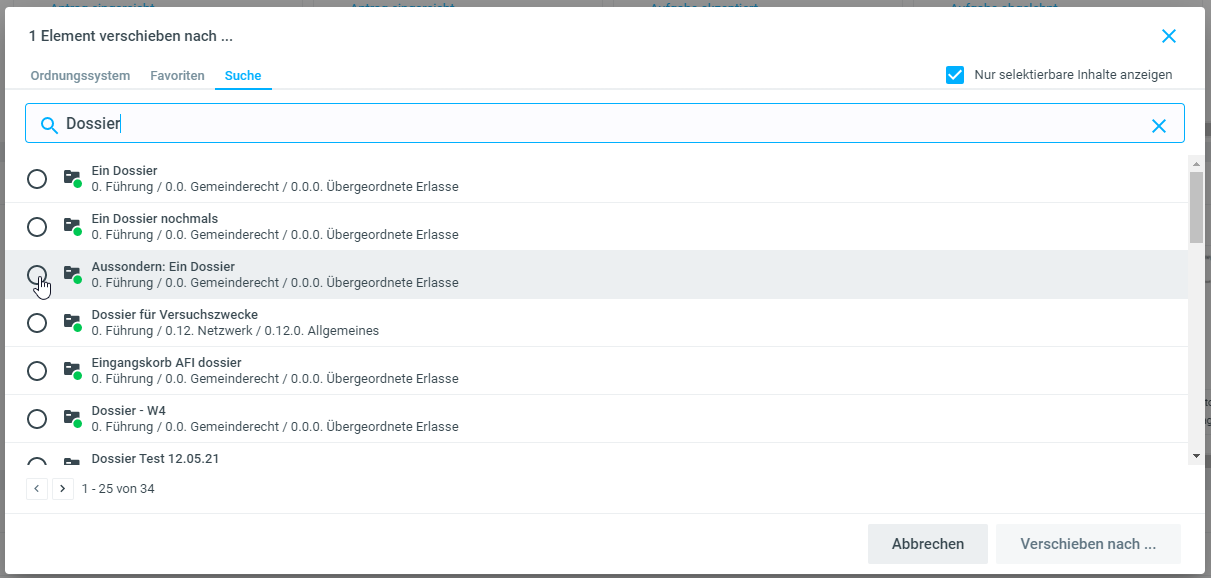Viewport: 1211px width, 578px height.
Task: Open the Favoriten tab
Action: tap(177, 76)
